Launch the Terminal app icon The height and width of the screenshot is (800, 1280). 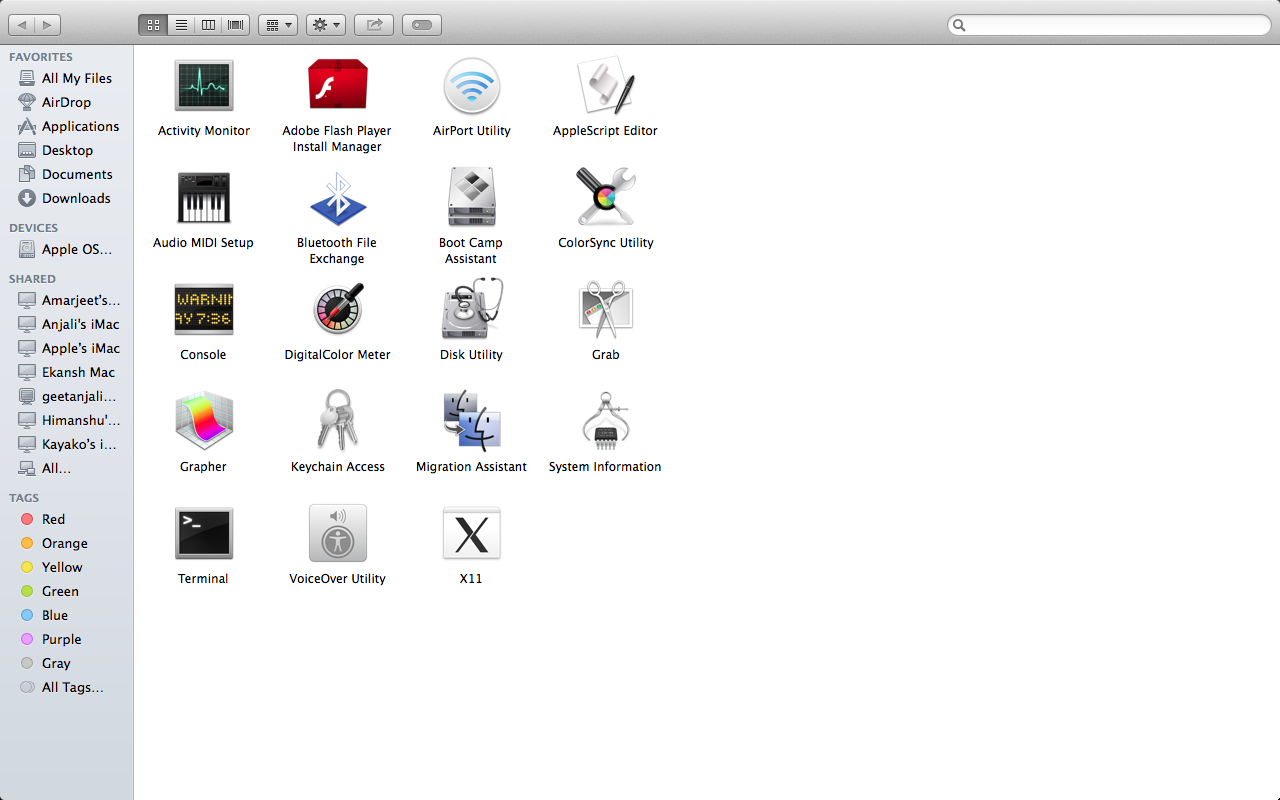[x=204, y=533]
